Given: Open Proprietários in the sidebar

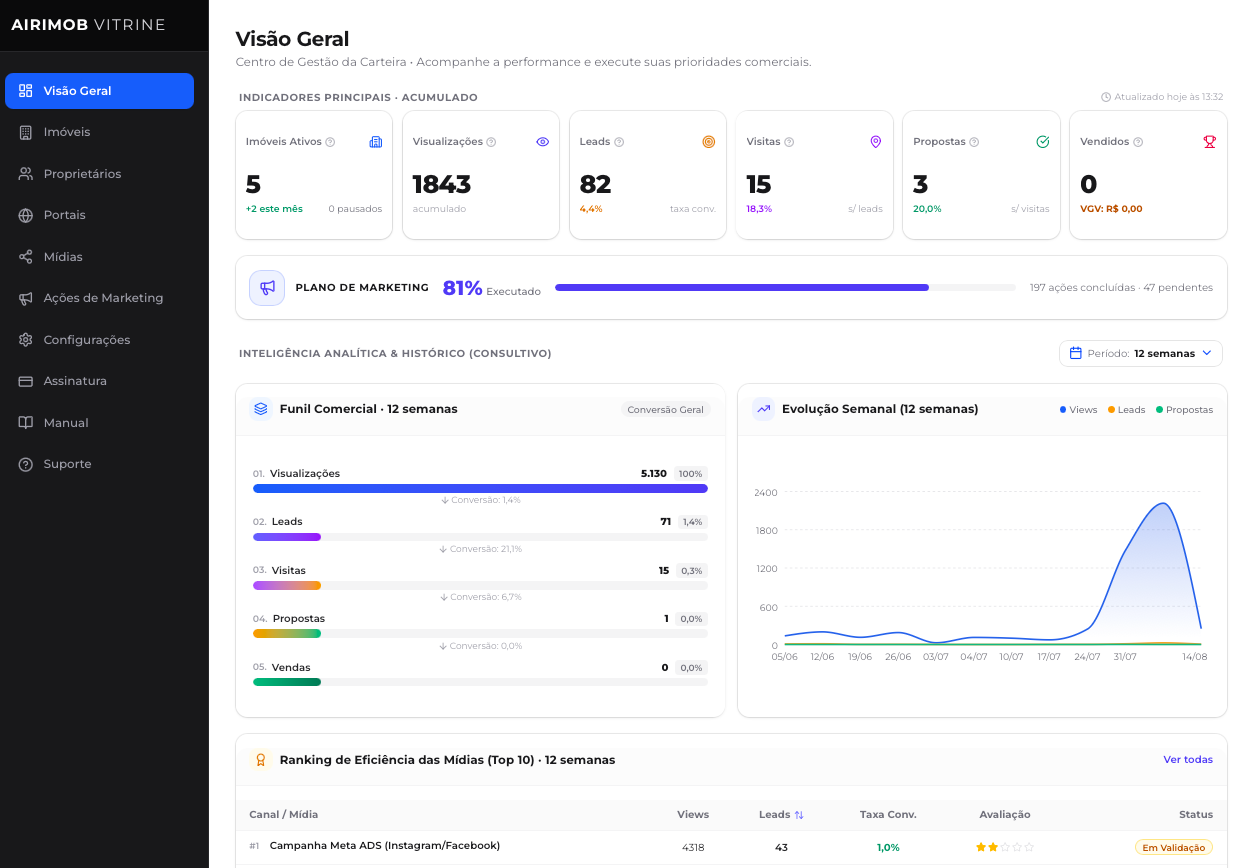Looking at the screenshot, I should pyautogui.click(x=99, y=174).
